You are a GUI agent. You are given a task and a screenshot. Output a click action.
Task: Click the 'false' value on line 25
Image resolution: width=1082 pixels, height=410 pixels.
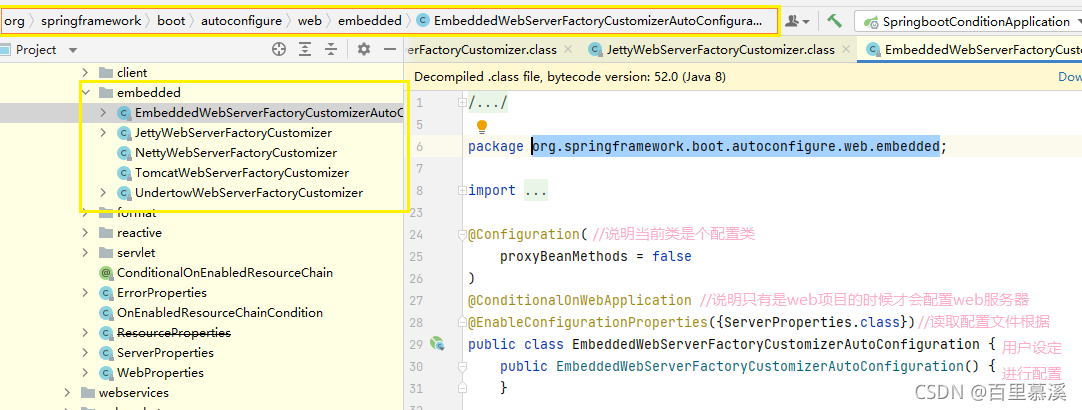tap(671, 256)
